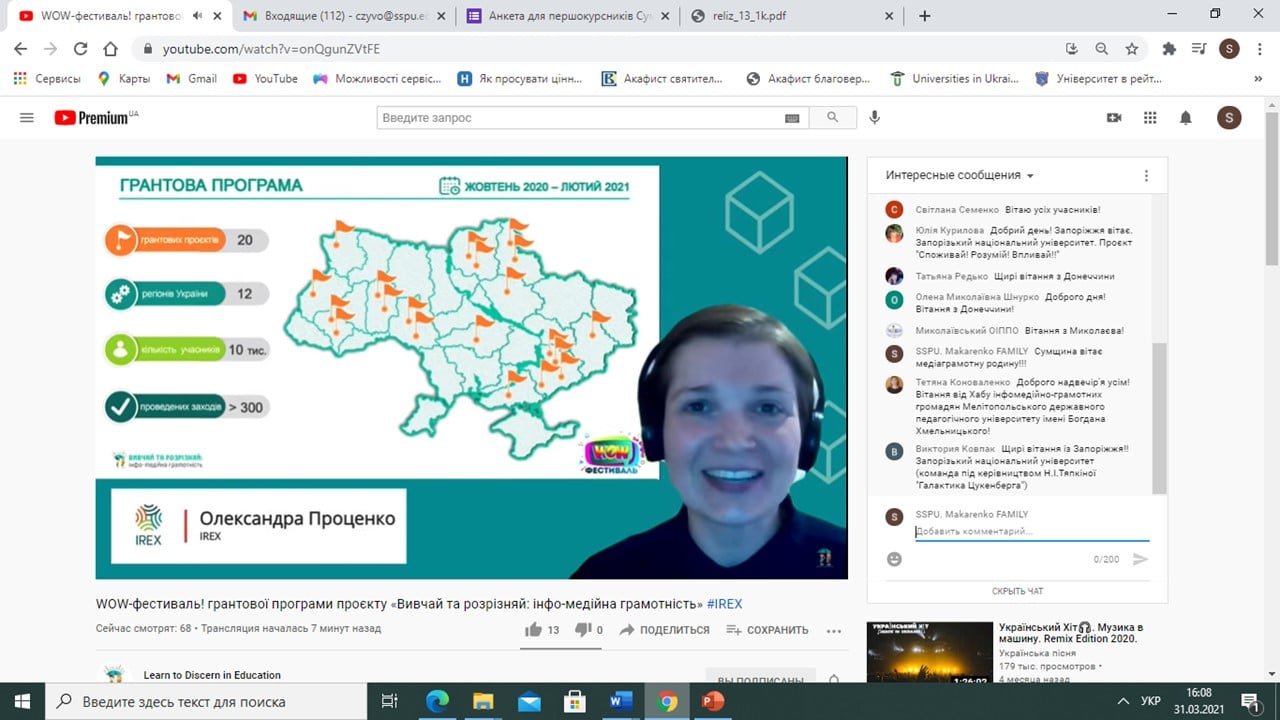
Task: Click the YouTube search magnifier button
Action: [832, 118]
